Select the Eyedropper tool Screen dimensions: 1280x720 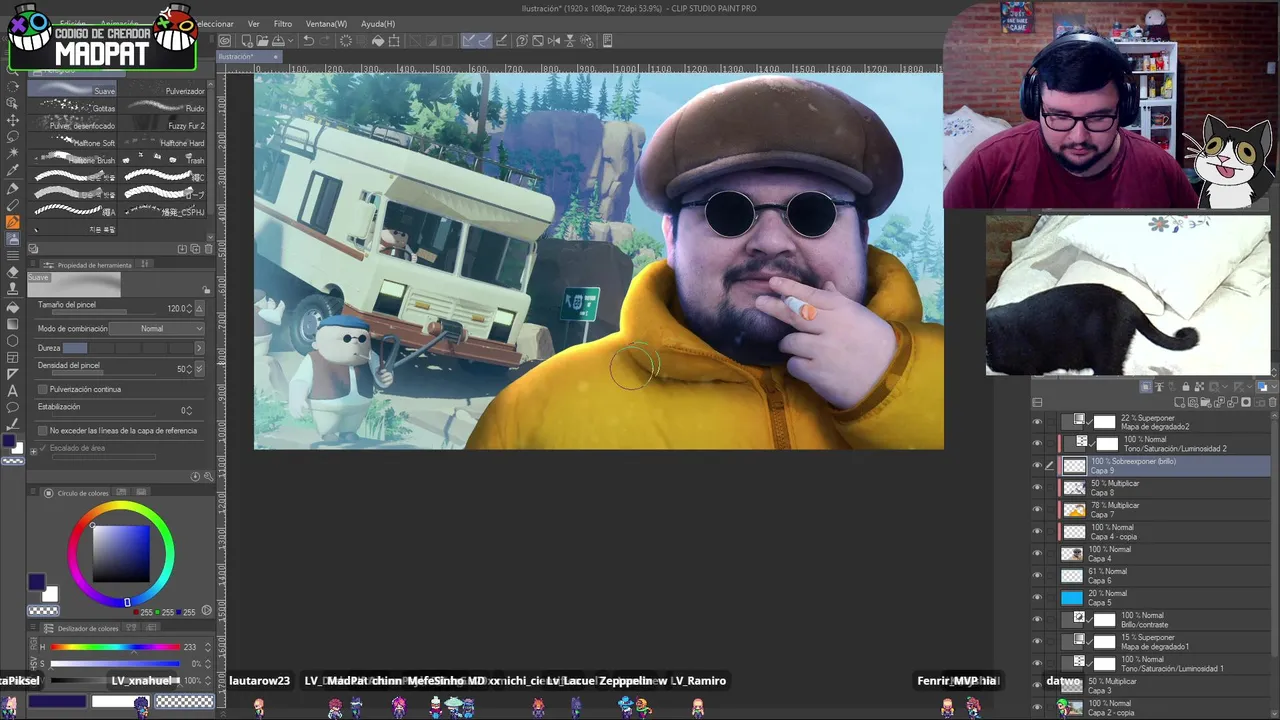click(x=13, y=170)
